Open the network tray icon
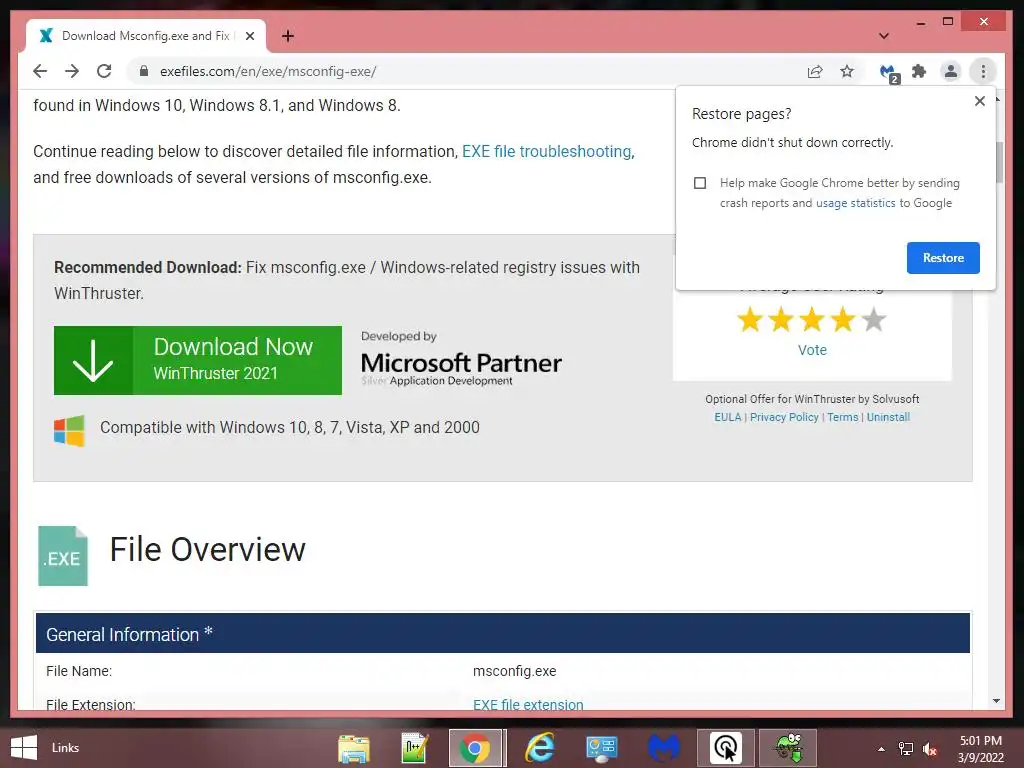Viewport: 1024px width, 768px height. pos(906,749)
